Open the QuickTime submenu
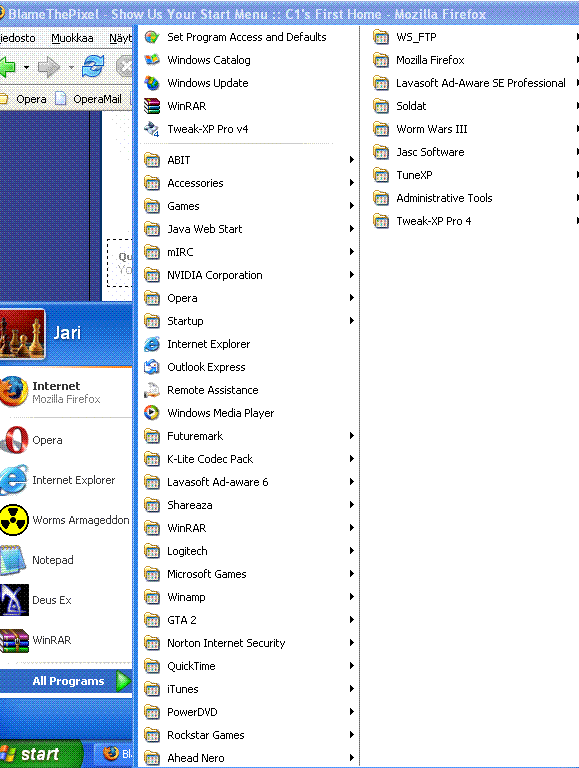 click(248, 666)
